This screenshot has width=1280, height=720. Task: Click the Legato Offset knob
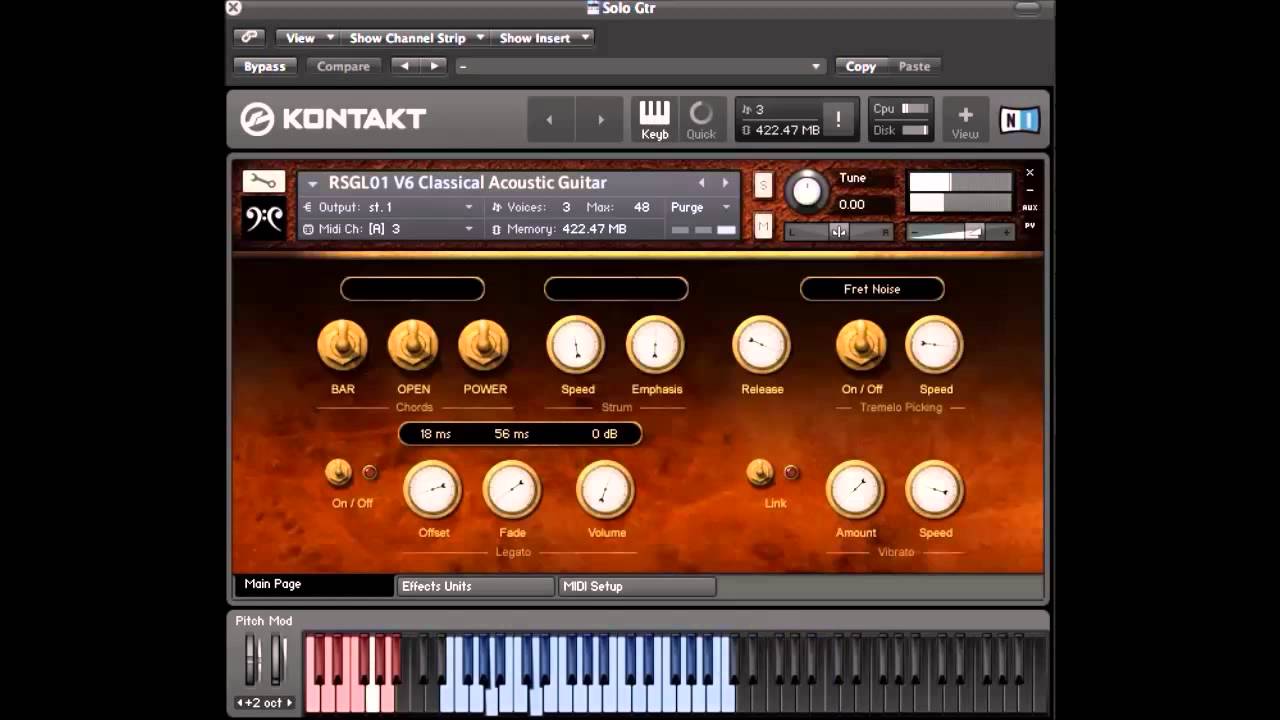pos(432,489)
